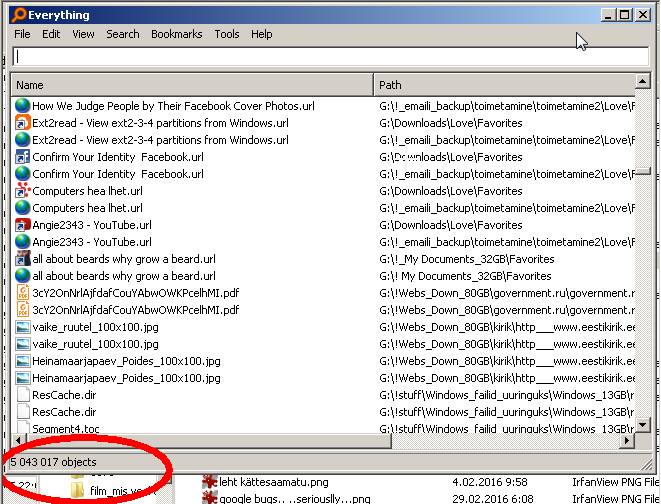
Task: Select How We Judge People by Their Facebook Cover Photos.url
Action: click(x=173, y=106)
